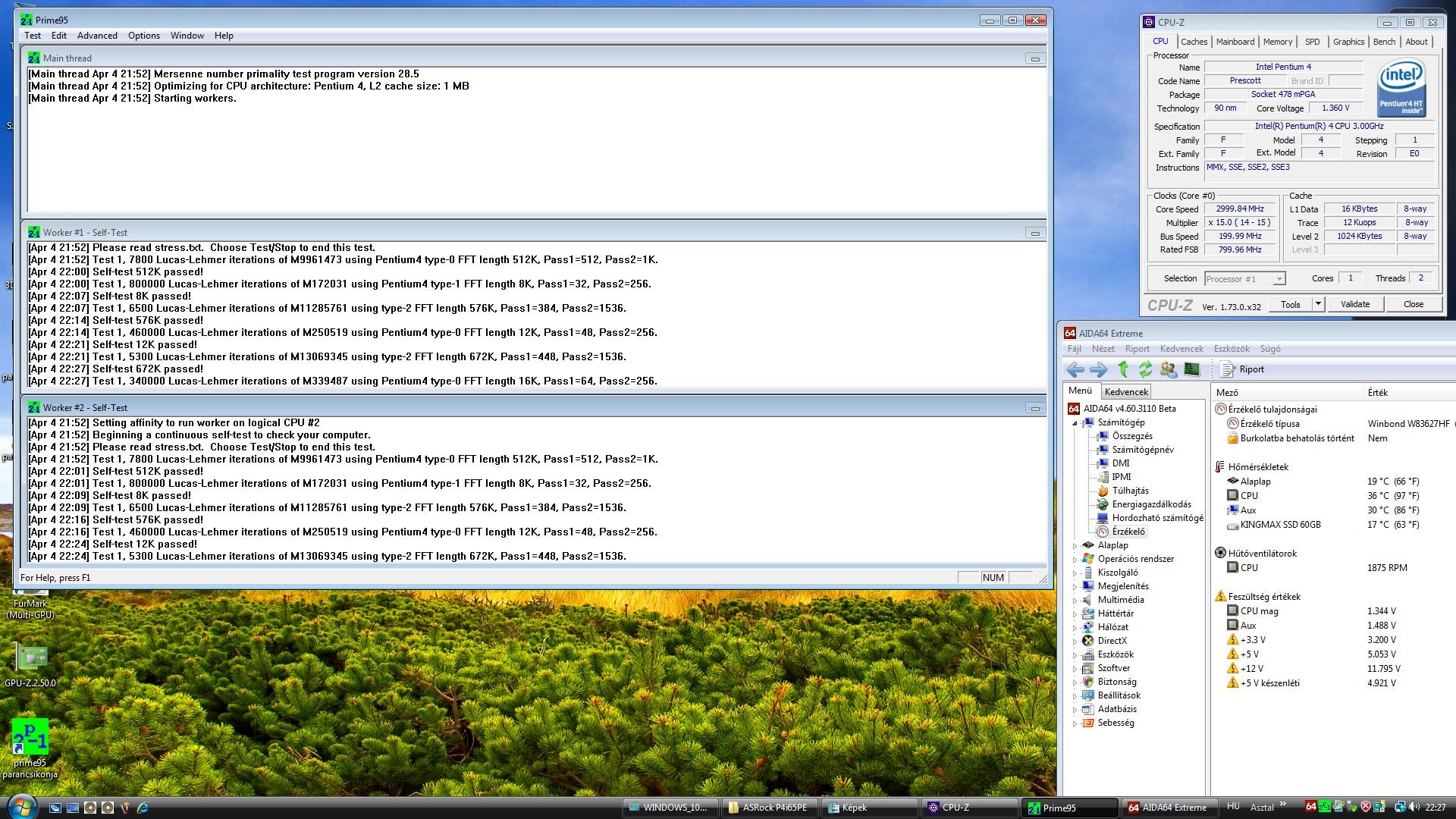Open the Processor selection dropdown in CPU-Z

coord(1279,279)
